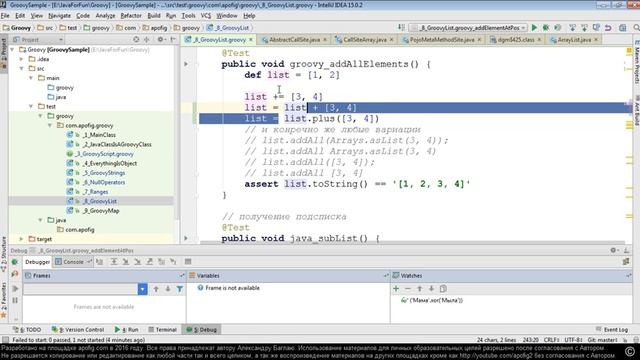
Task: Click Step Into icon in debugger toolbar
Action: (x=126, y=262)
